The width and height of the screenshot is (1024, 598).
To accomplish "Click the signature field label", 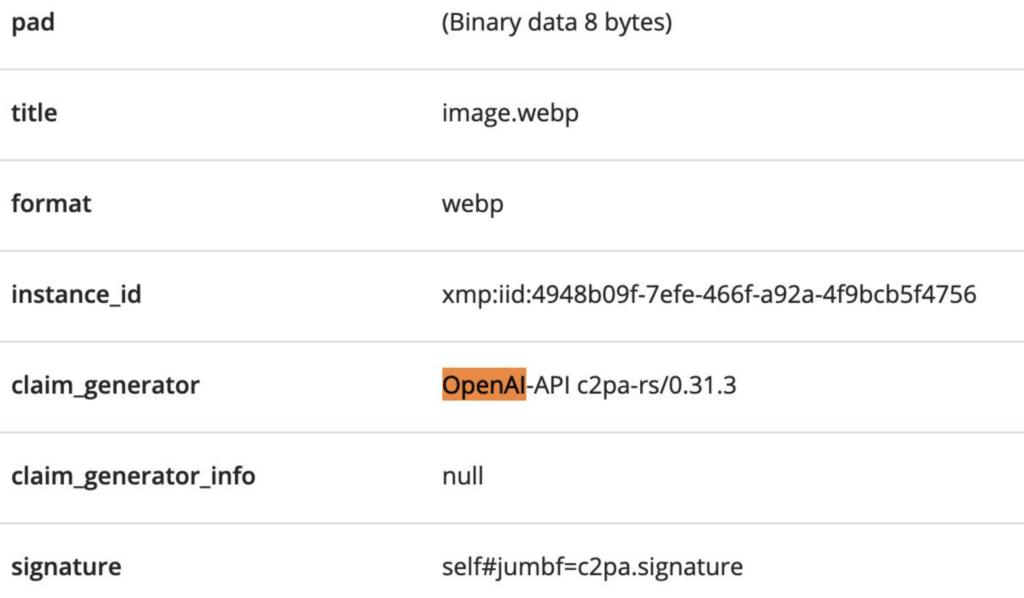I will click(66, 567).
